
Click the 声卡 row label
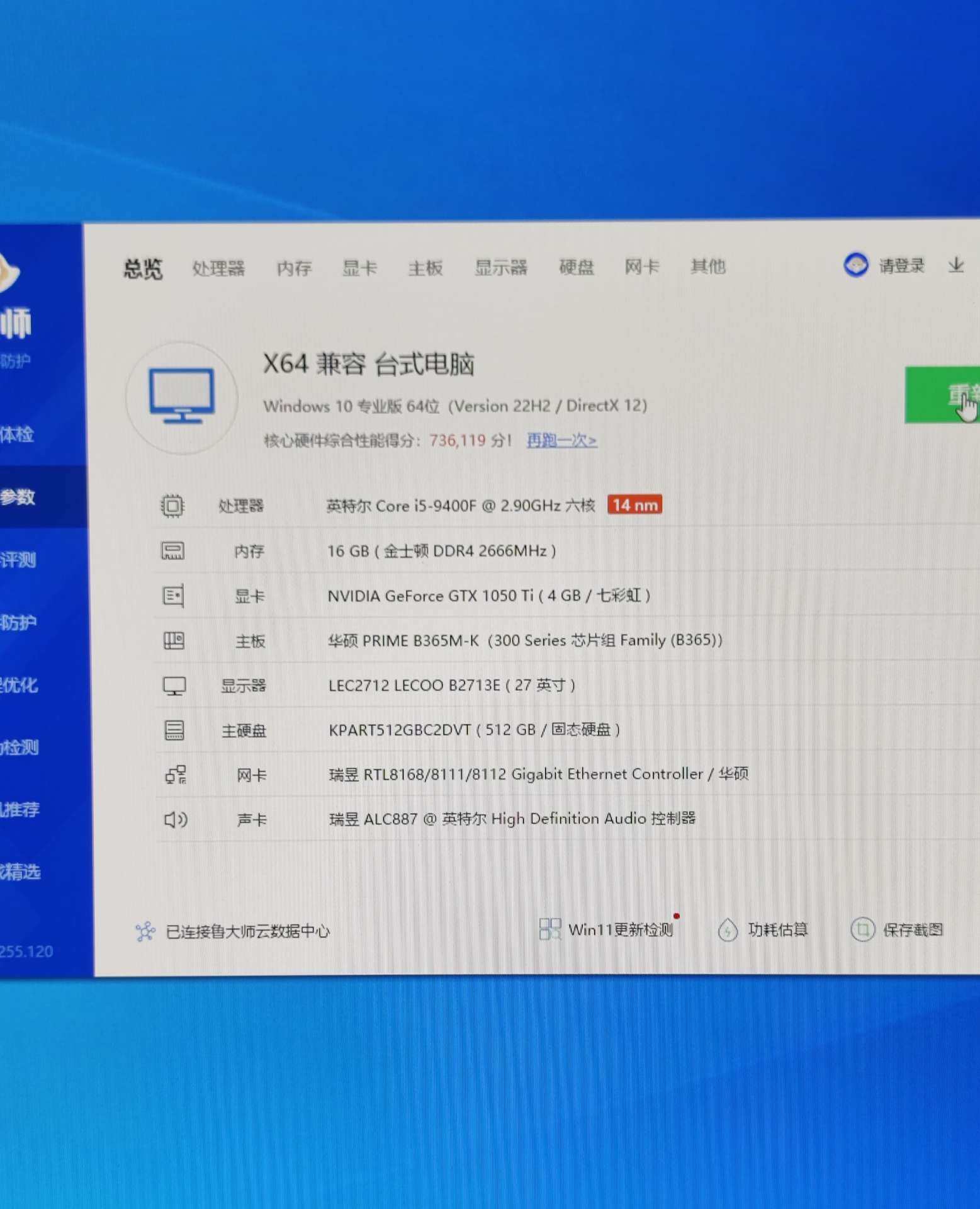[252, 820]
